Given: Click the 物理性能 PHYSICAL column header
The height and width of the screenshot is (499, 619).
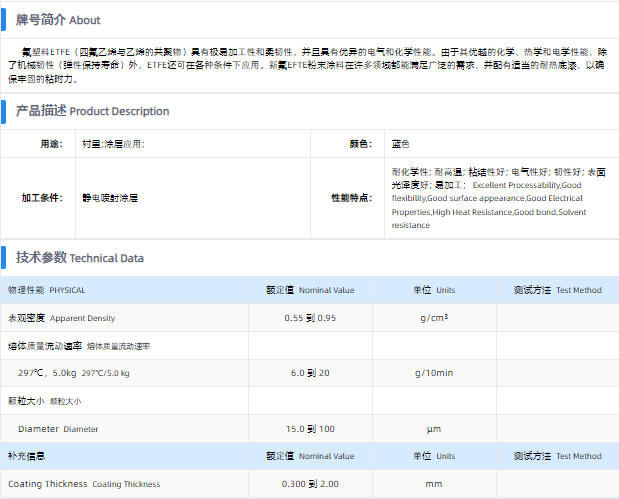Looking at the screenshot, I should click(x=47, y=290).
